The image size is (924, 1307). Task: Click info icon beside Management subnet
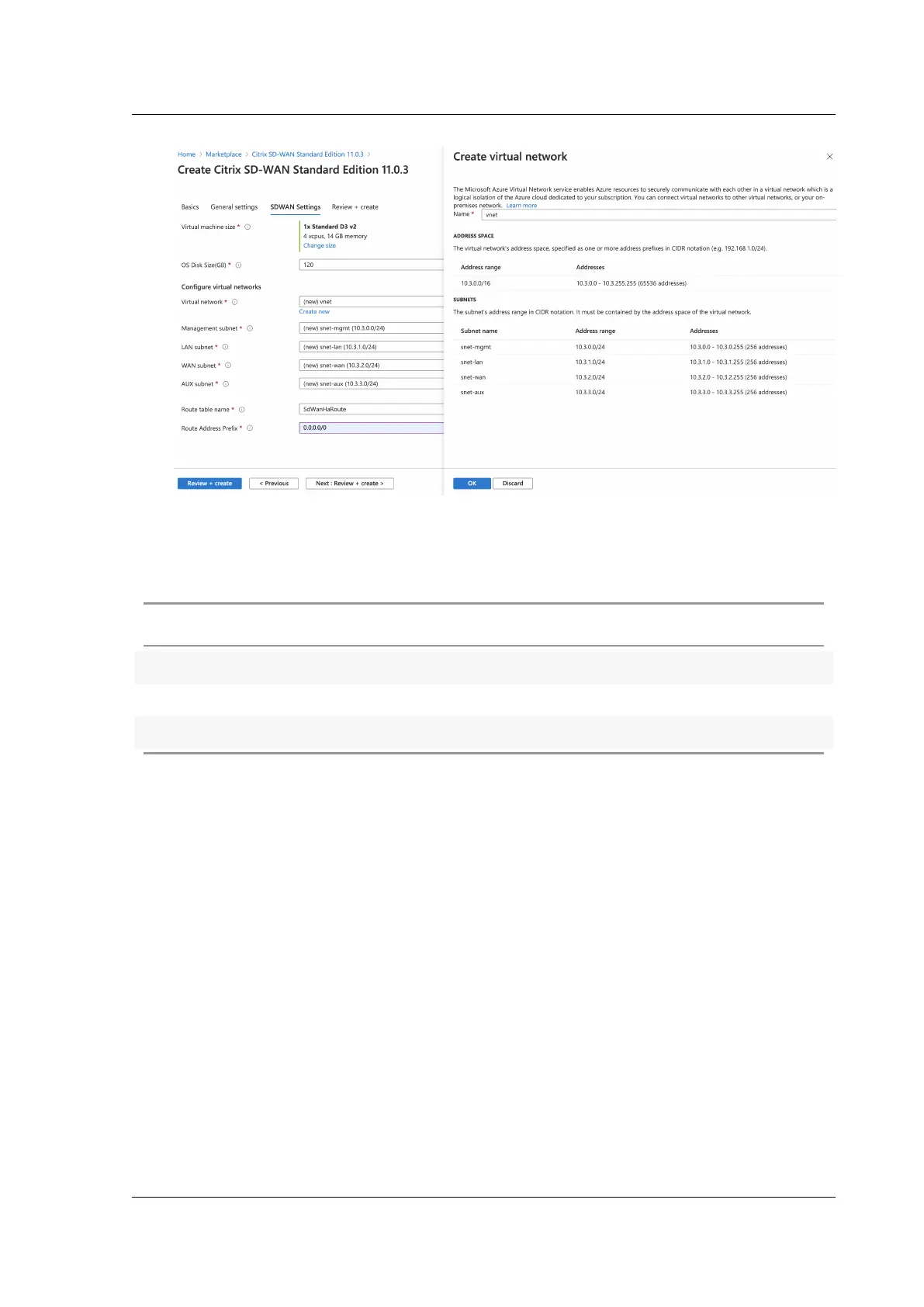coord(250,328)
